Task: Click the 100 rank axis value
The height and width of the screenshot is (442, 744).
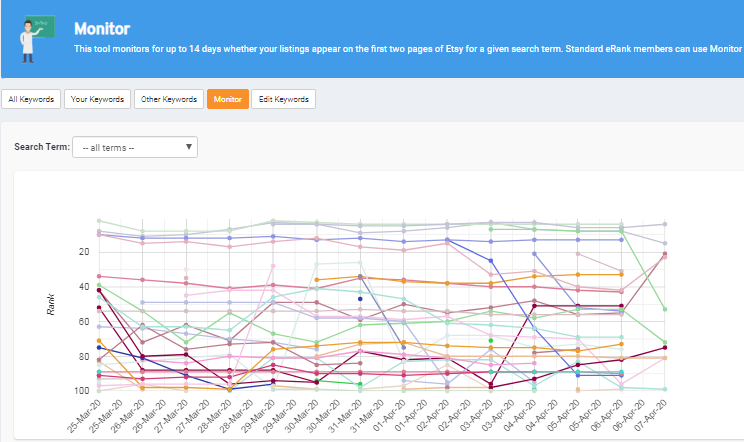Action: click(x=82, y=390)
